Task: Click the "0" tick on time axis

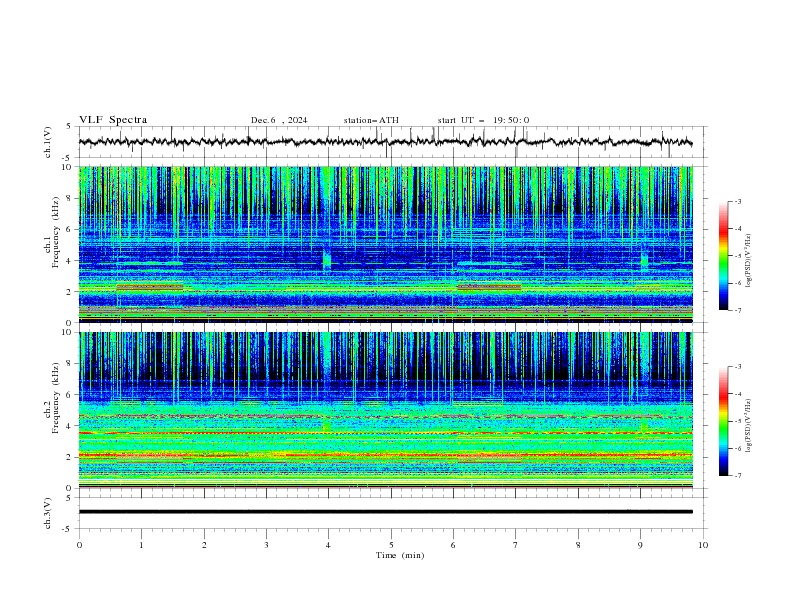Action: pos(79,545)
